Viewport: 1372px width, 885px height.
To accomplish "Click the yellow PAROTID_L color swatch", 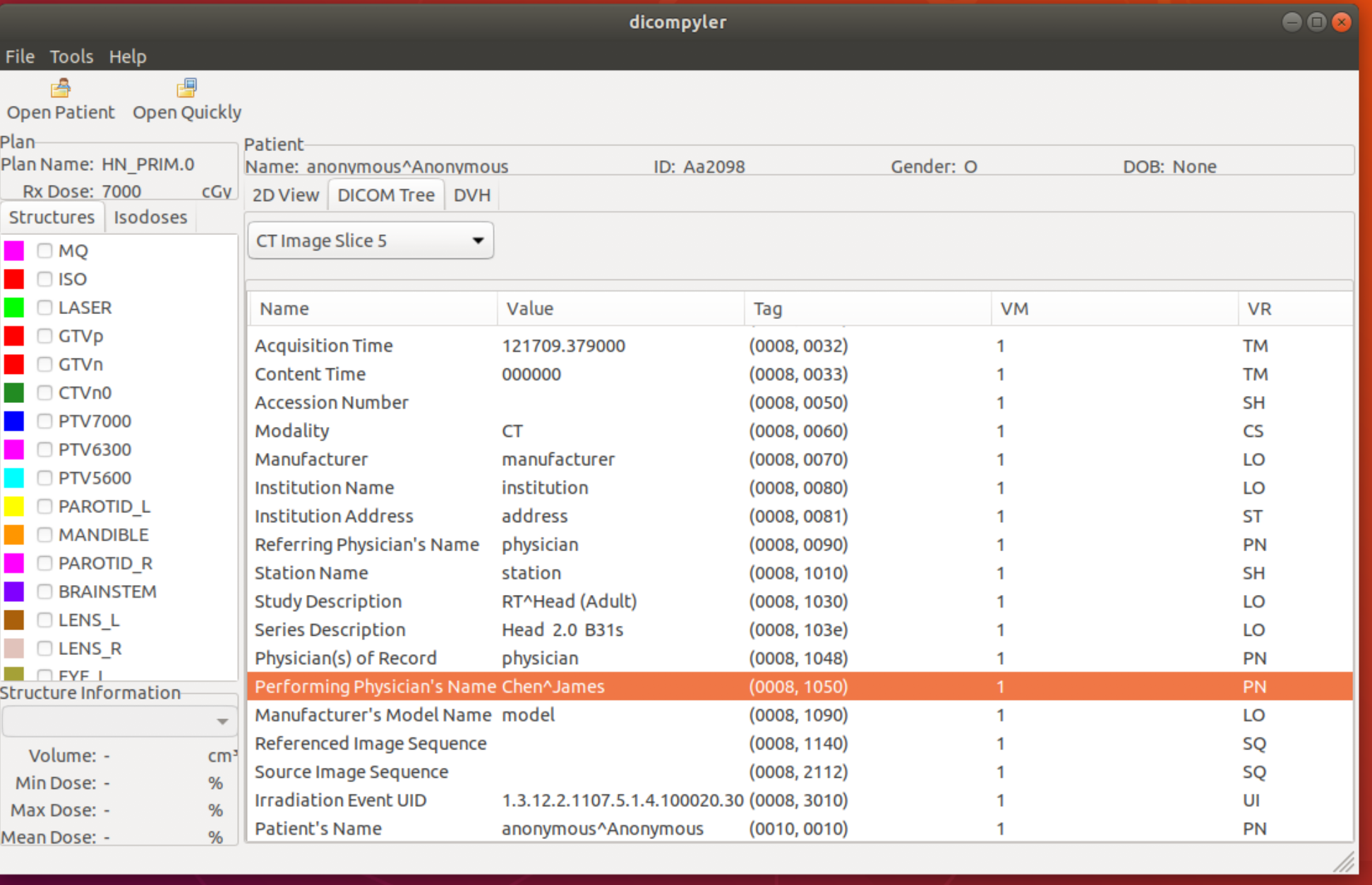I will pyautogui.click(x=14, y=506).
